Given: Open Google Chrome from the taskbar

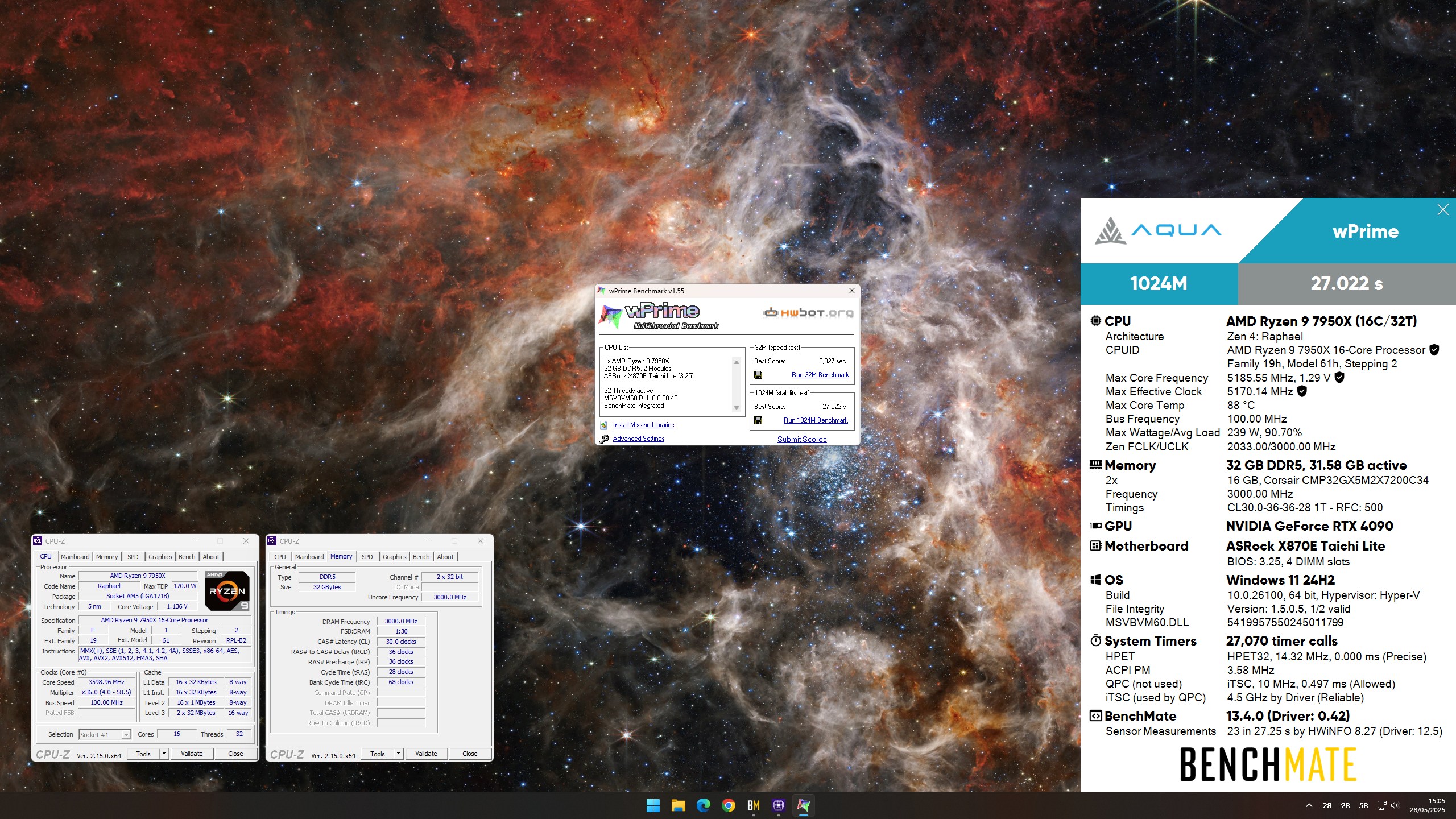Looking at the screenshot, I should 728,805.
